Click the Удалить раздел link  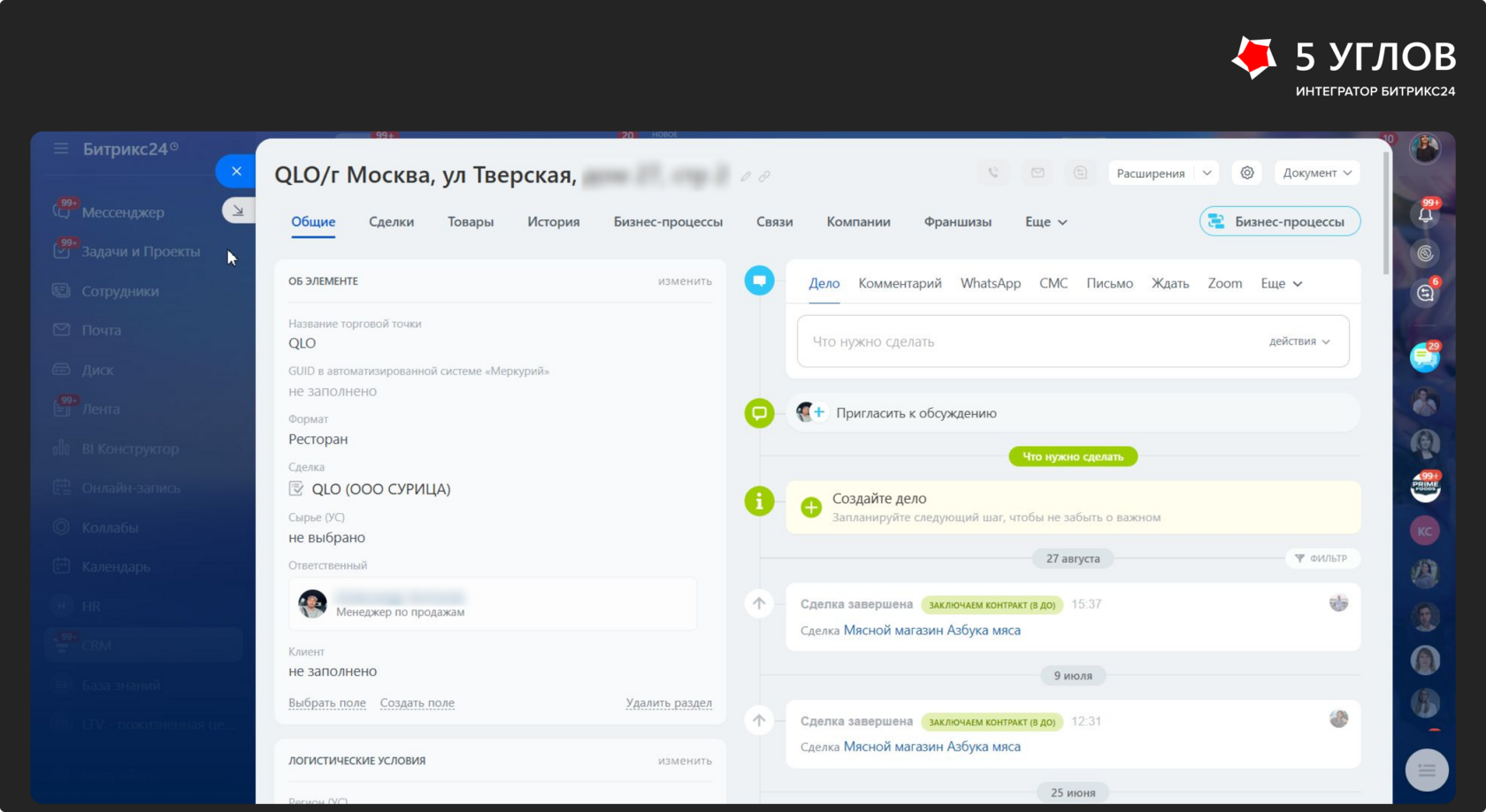coord(669,702)
